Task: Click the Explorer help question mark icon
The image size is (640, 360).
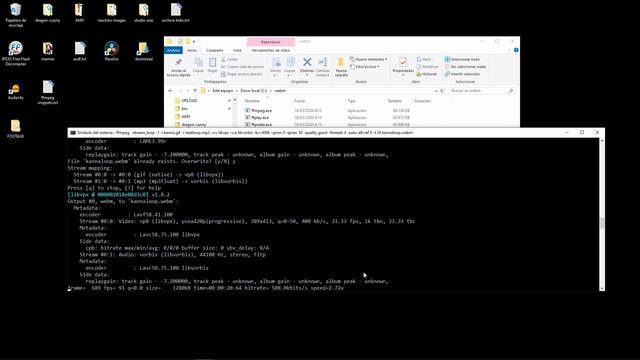Action: [x=516, y=50]
